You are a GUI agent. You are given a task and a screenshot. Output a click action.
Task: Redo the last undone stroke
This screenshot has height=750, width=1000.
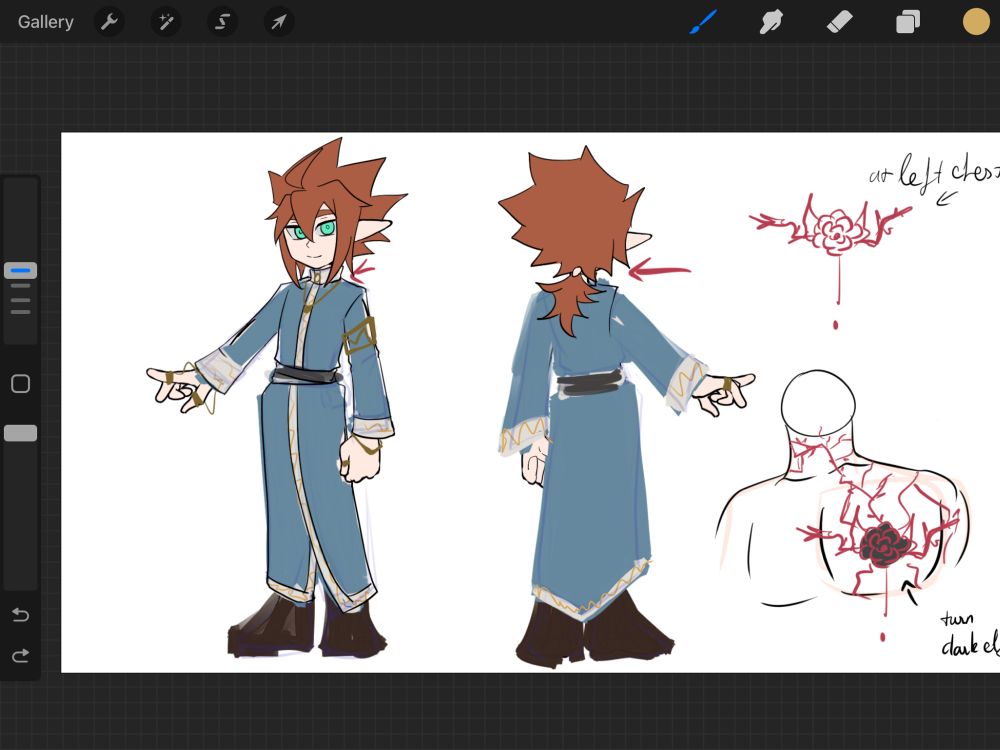pyautogui.click(x=20, y=656)
